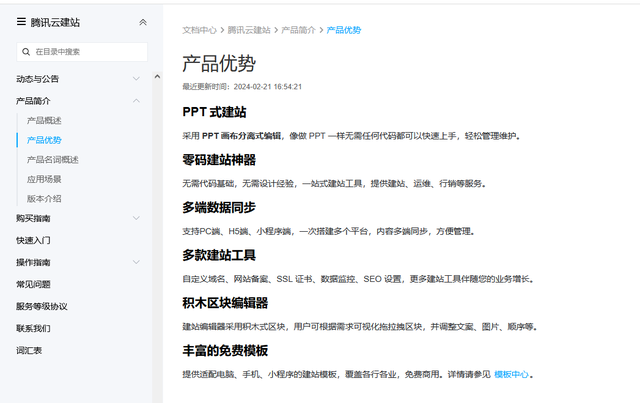Go to 产品简介 via breadcrumb
The width and height of the screenshot is (640, 403).
point(298,30)
